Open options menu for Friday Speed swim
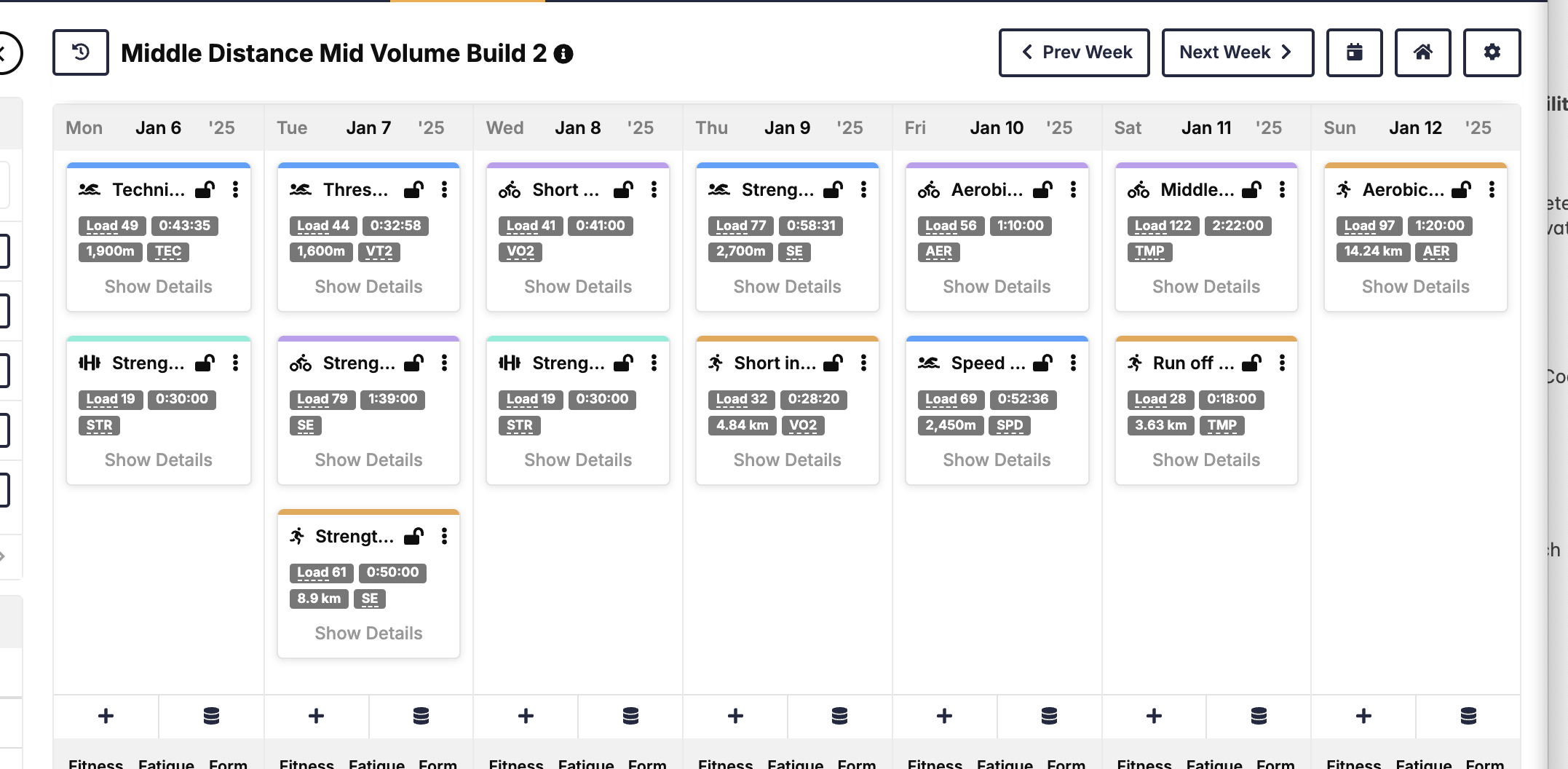1568x769 pixels. point(1073,363)
